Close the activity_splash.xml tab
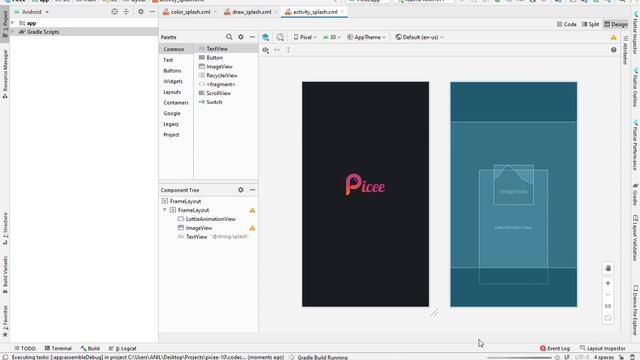The height and width of the screenshot is (360, 640). click(342, 12)
